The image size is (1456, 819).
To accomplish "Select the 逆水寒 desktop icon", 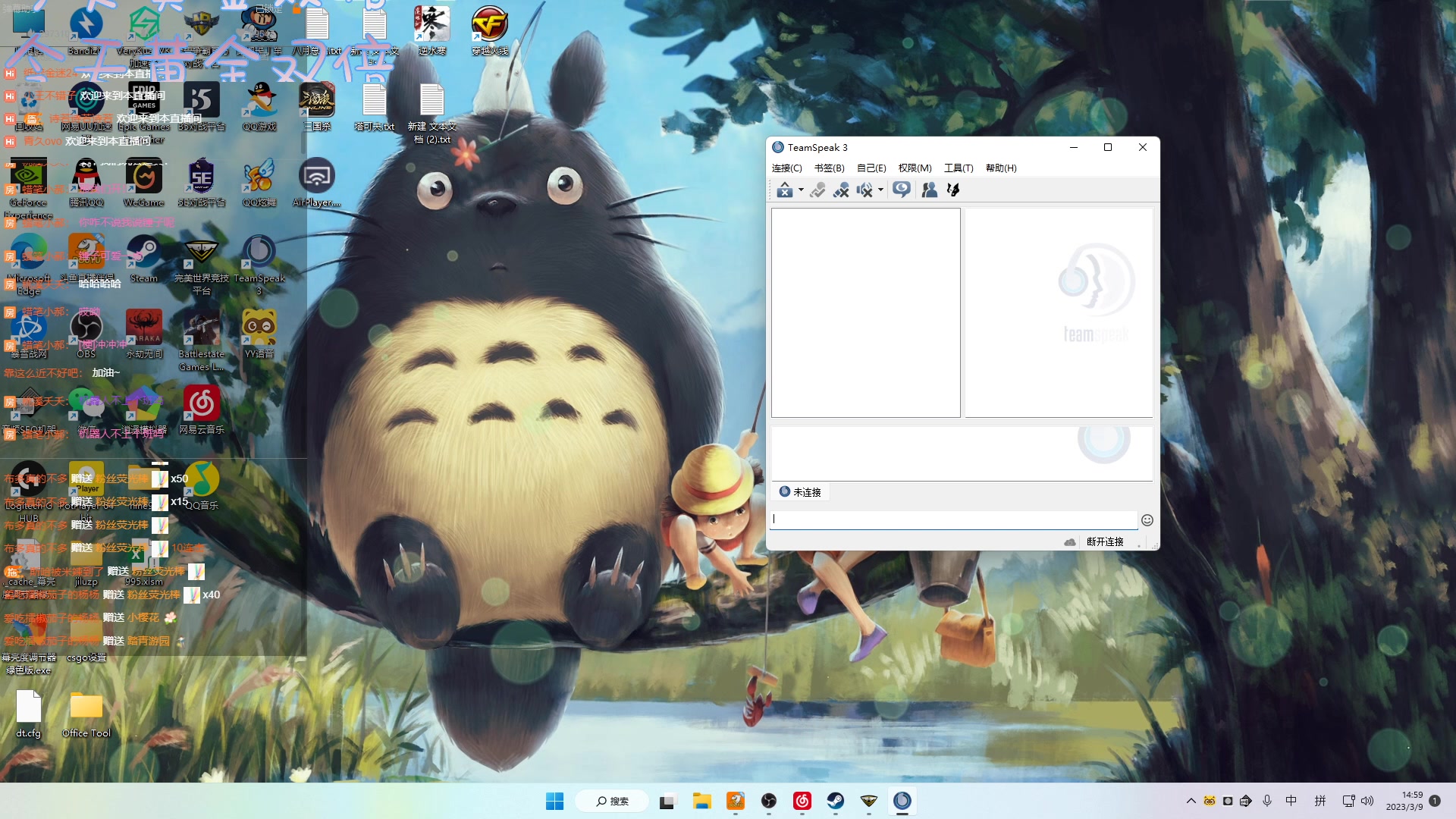I will coord(432,30).
